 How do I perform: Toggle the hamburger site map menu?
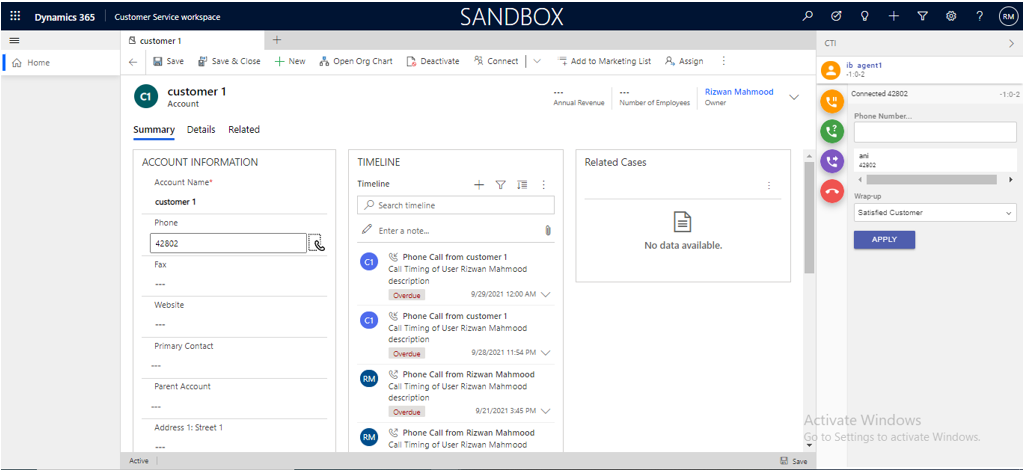point(14,41)
